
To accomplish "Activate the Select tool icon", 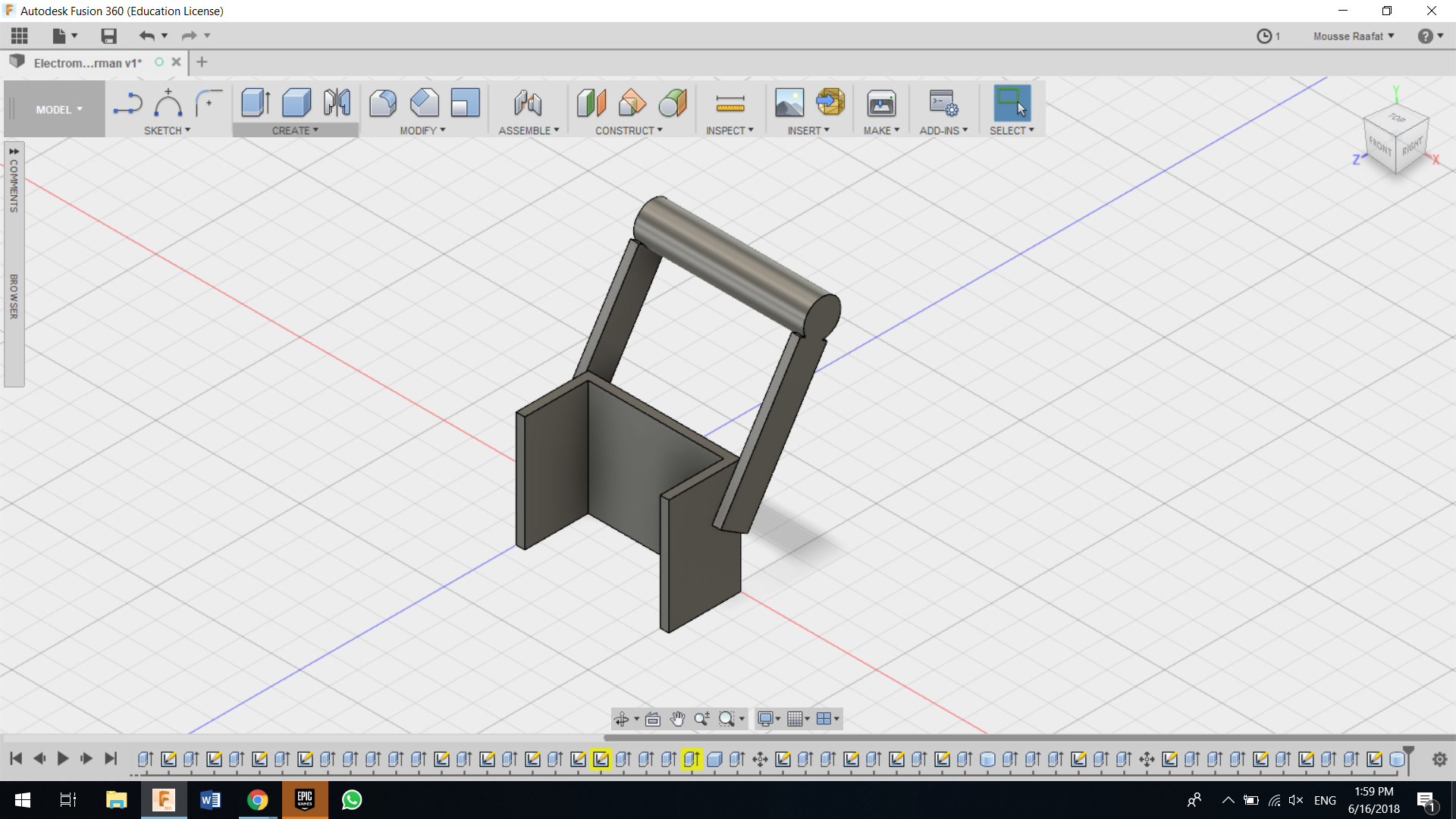I will pos(1012,103).
